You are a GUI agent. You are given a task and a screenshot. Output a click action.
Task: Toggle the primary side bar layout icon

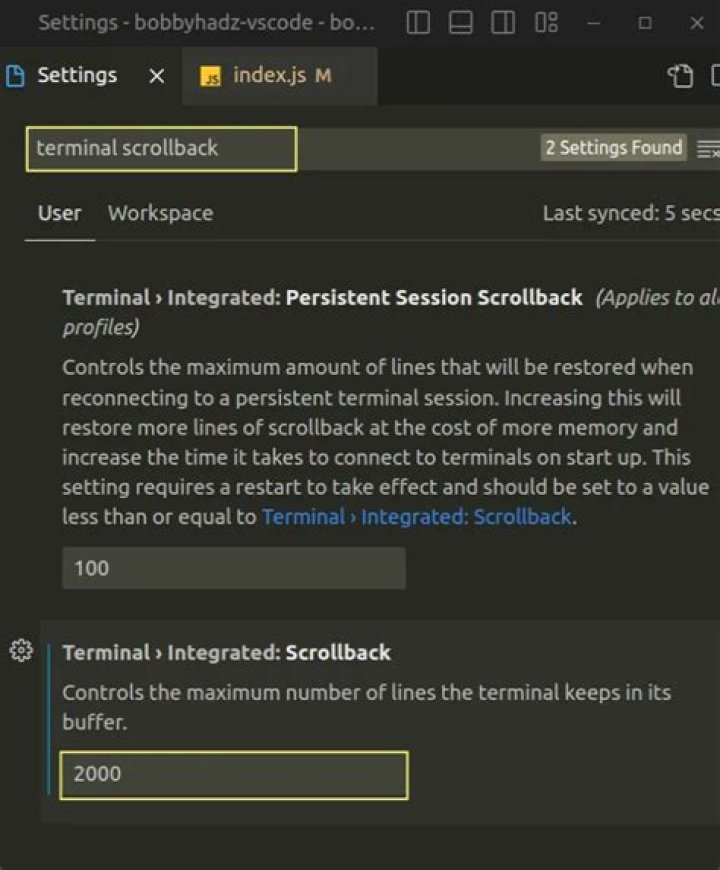point(418,23)
